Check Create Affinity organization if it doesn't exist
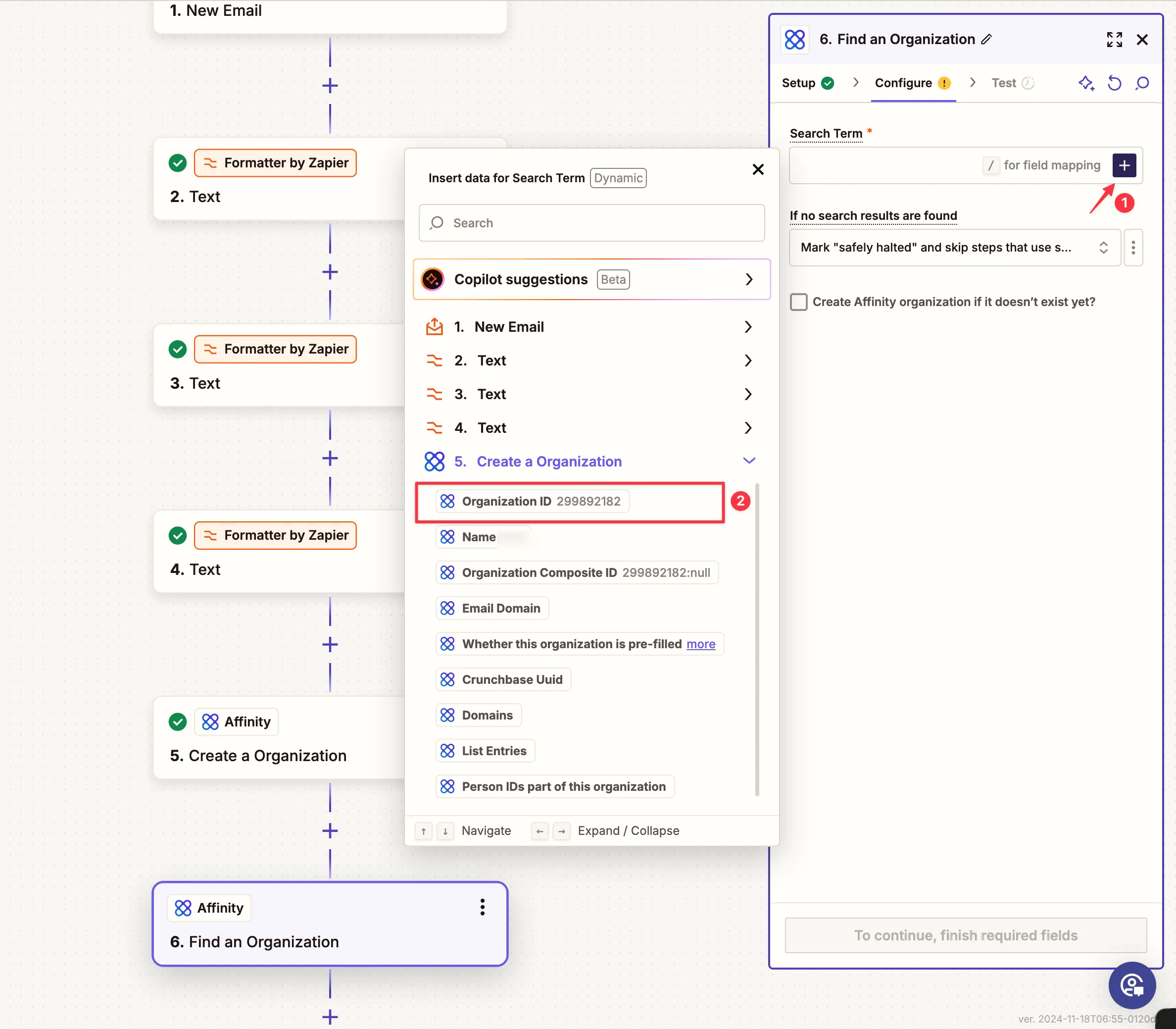Screen dimensions: 1176x1029 798,302
